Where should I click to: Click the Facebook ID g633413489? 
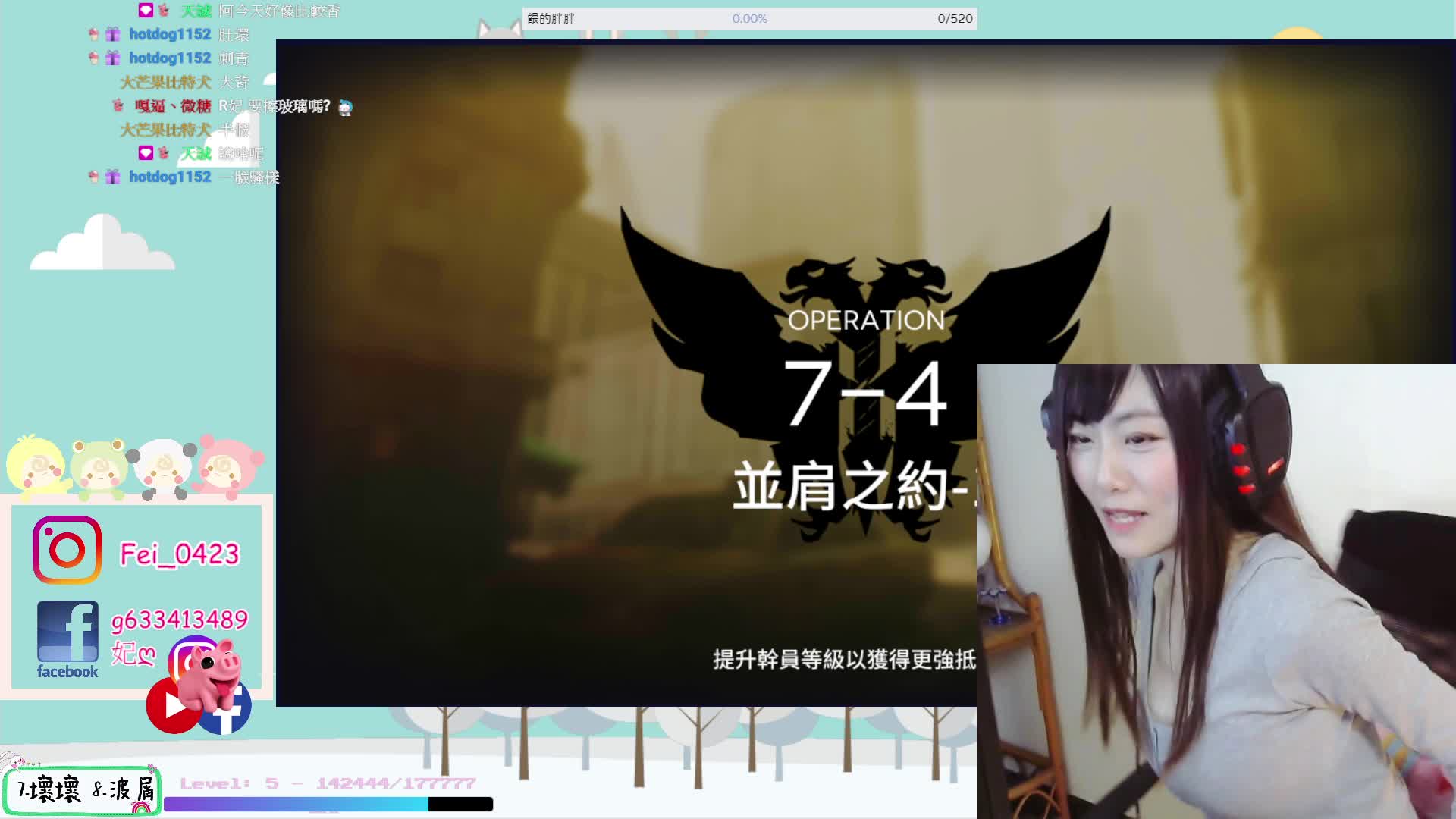(180, 620)
